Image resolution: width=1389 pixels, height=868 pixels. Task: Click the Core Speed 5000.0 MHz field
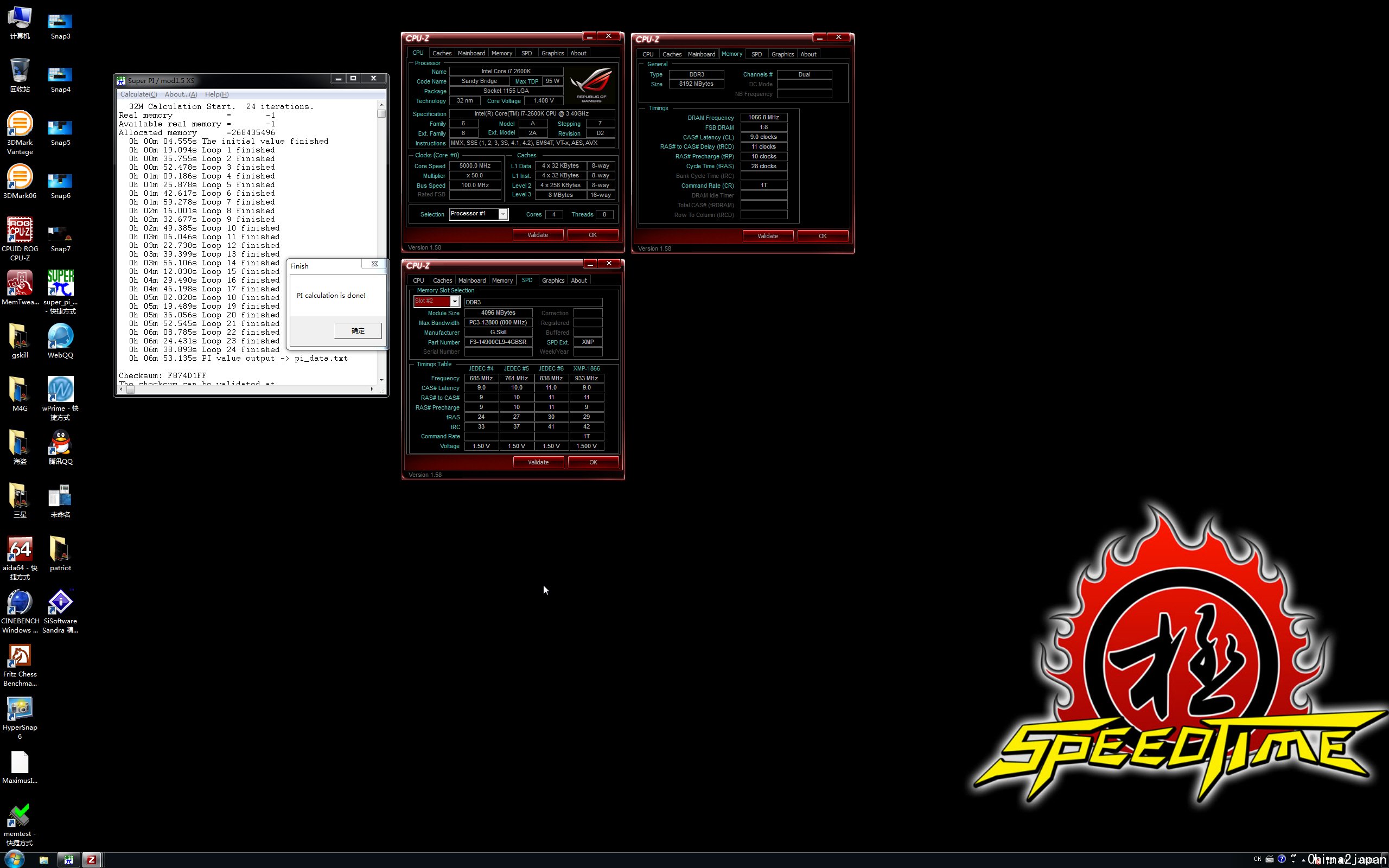475,166
